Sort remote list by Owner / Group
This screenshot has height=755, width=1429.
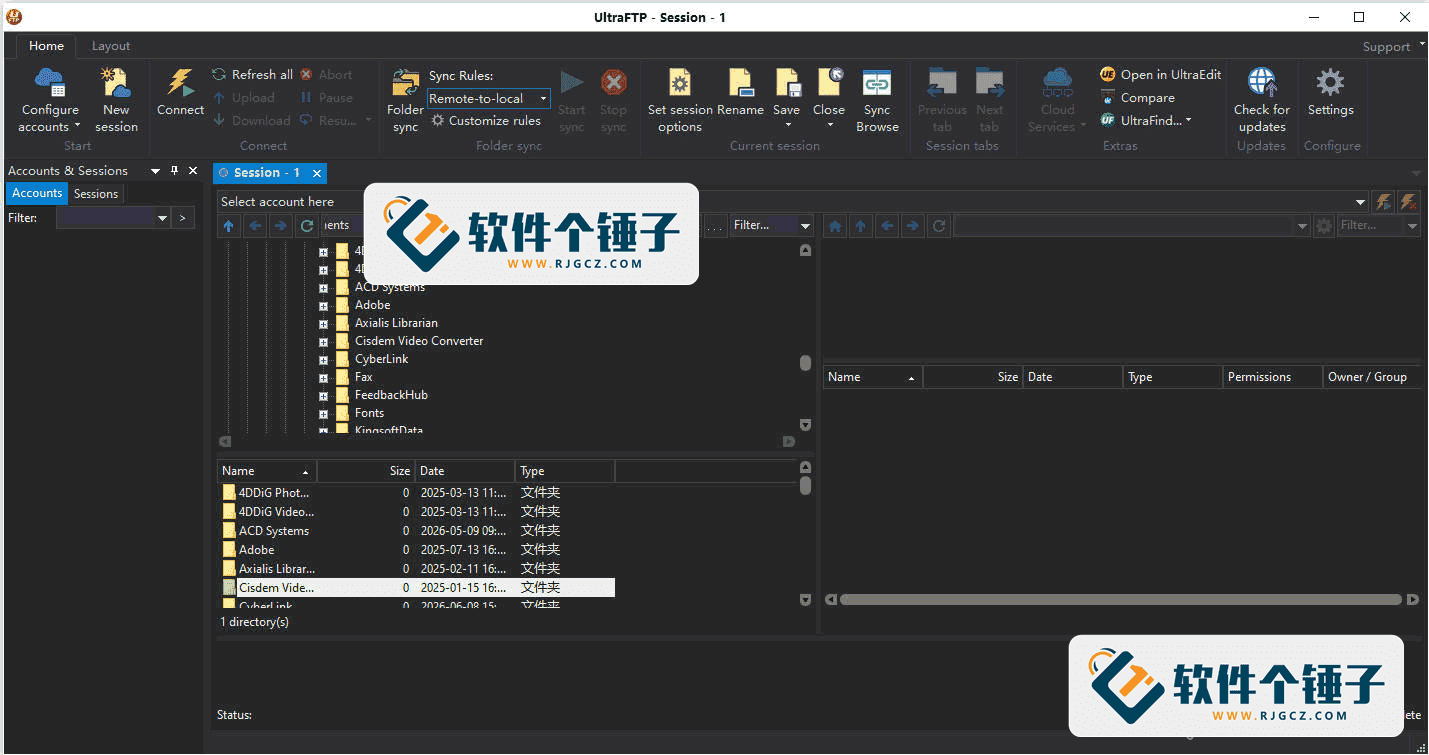click(1371, 377)
